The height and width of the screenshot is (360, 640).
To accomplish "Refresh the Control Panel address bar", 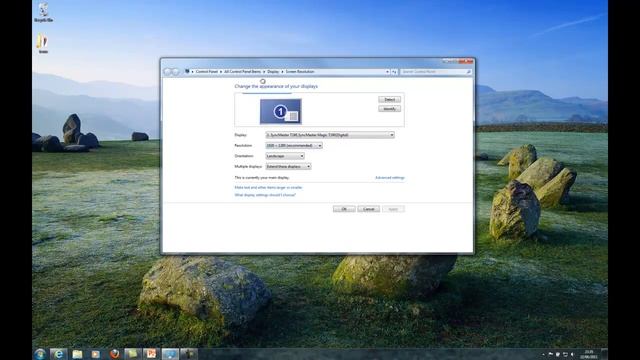I will coord(394,72).
